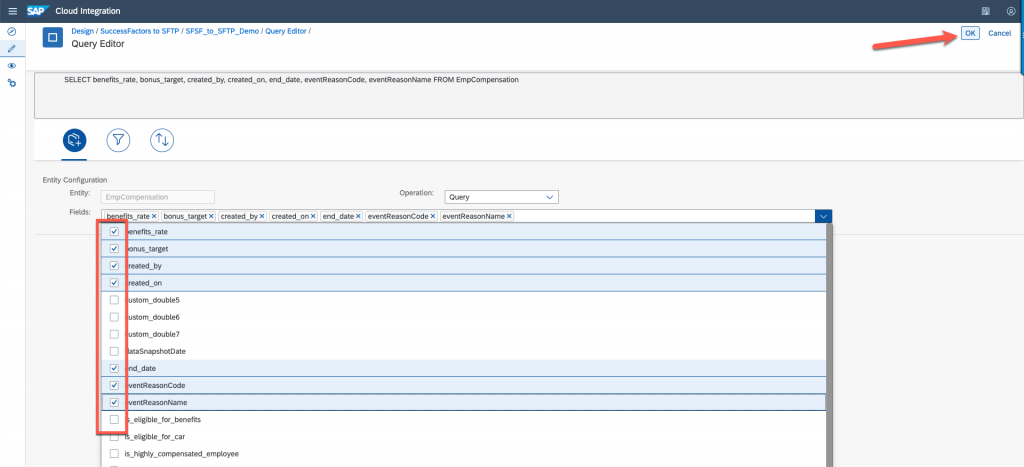Check the custom_double7 checkbox
Viewport: 1024px width, 467px height.
coord(114,334)
